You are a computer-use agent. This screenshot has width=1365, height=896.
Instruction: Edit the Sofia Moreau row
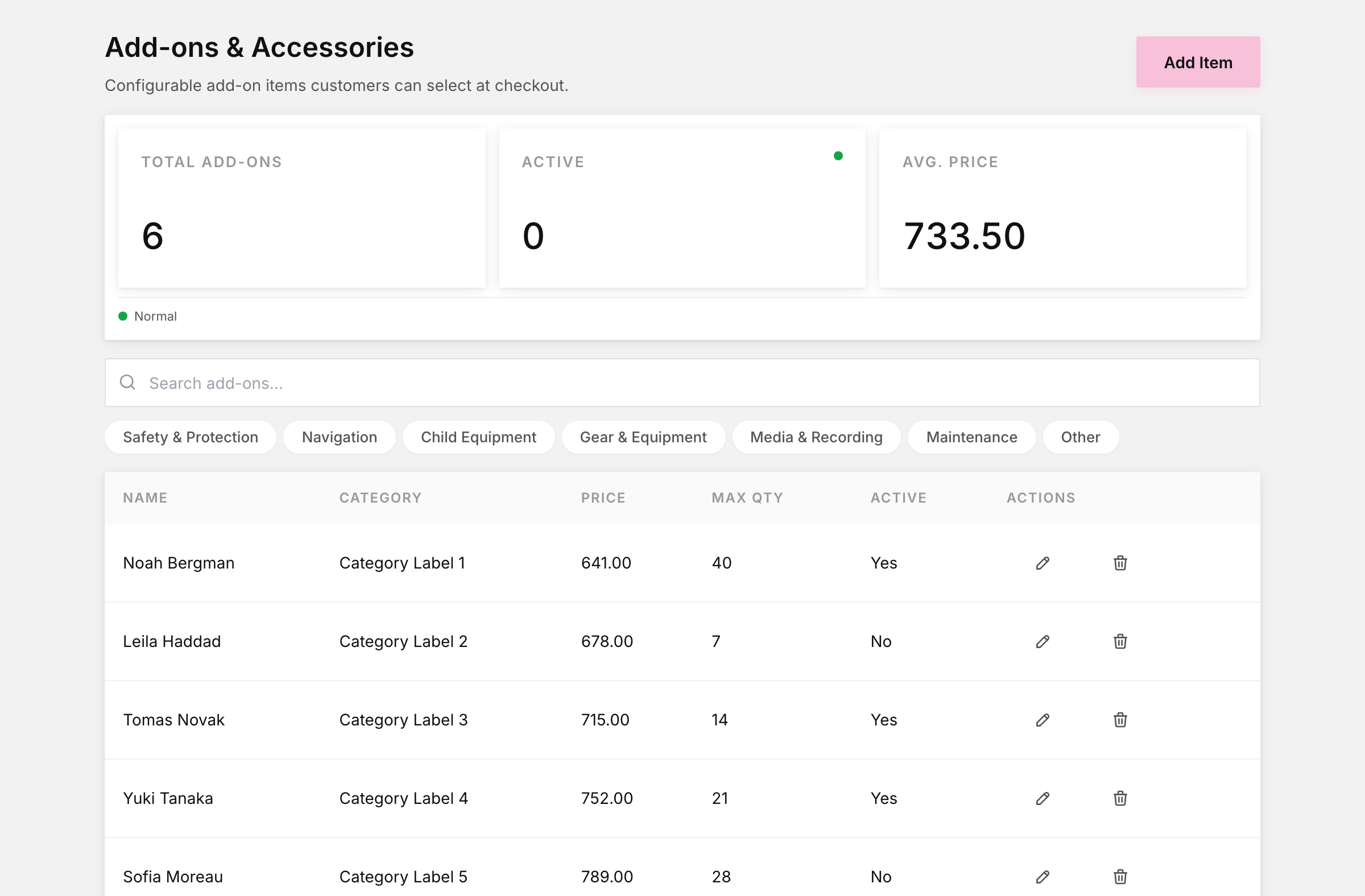(1043, 877)
